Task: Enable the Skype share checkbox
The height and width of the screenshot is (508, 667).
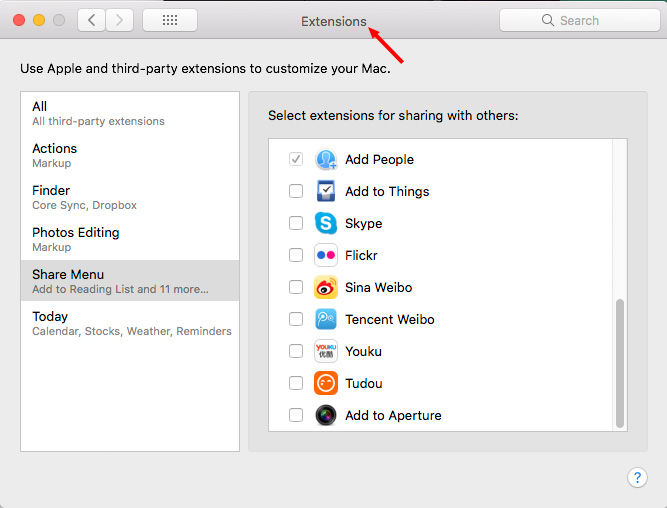Action: tap(296, 223)
